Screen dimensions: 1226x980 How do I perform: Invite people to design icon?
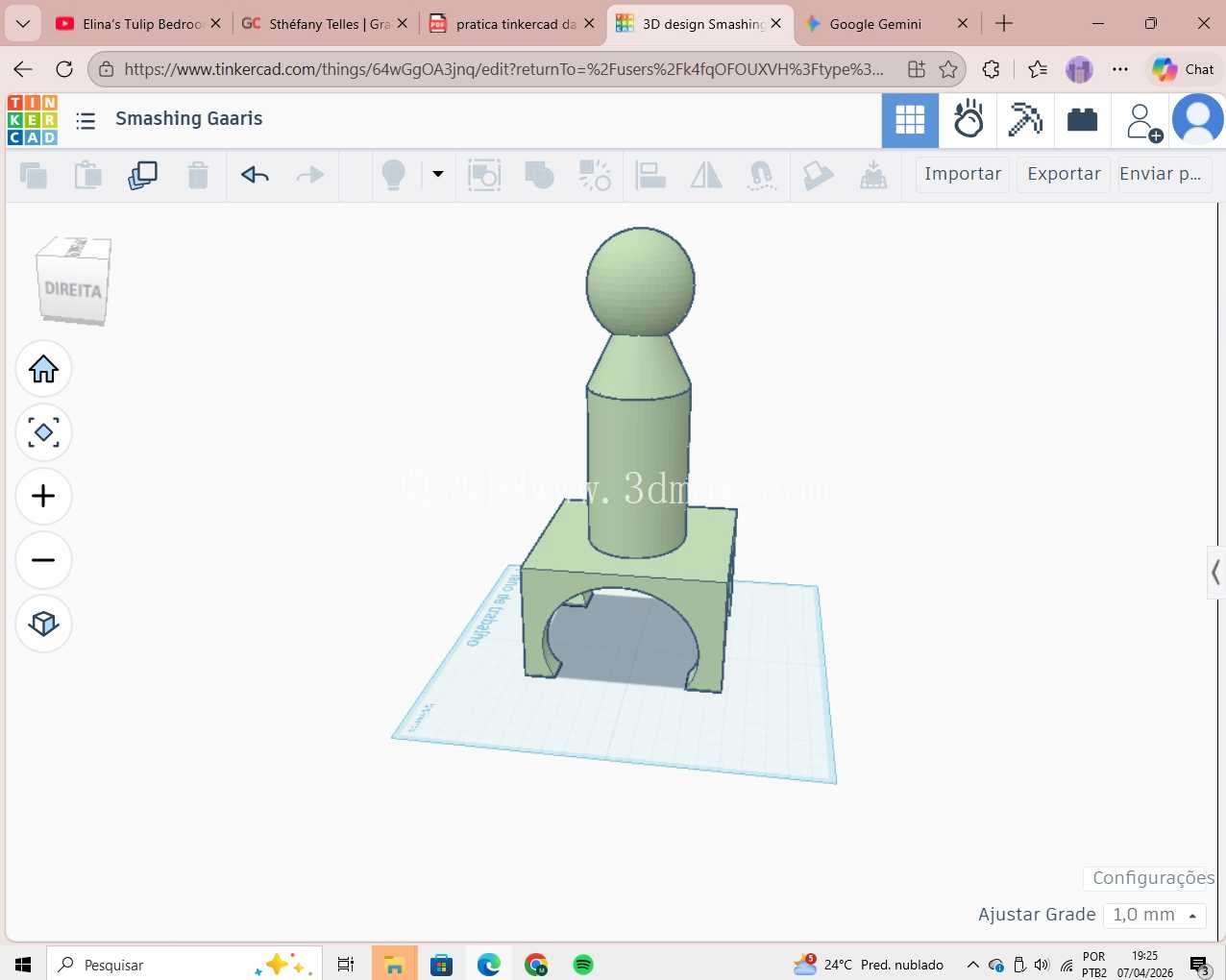point(1143,122)
